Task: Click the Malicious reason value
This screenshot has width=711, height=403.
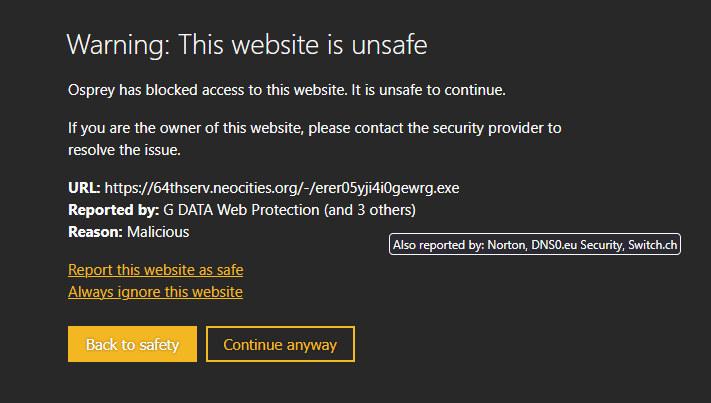Action: pyautogui.click(x=158, y=232)
